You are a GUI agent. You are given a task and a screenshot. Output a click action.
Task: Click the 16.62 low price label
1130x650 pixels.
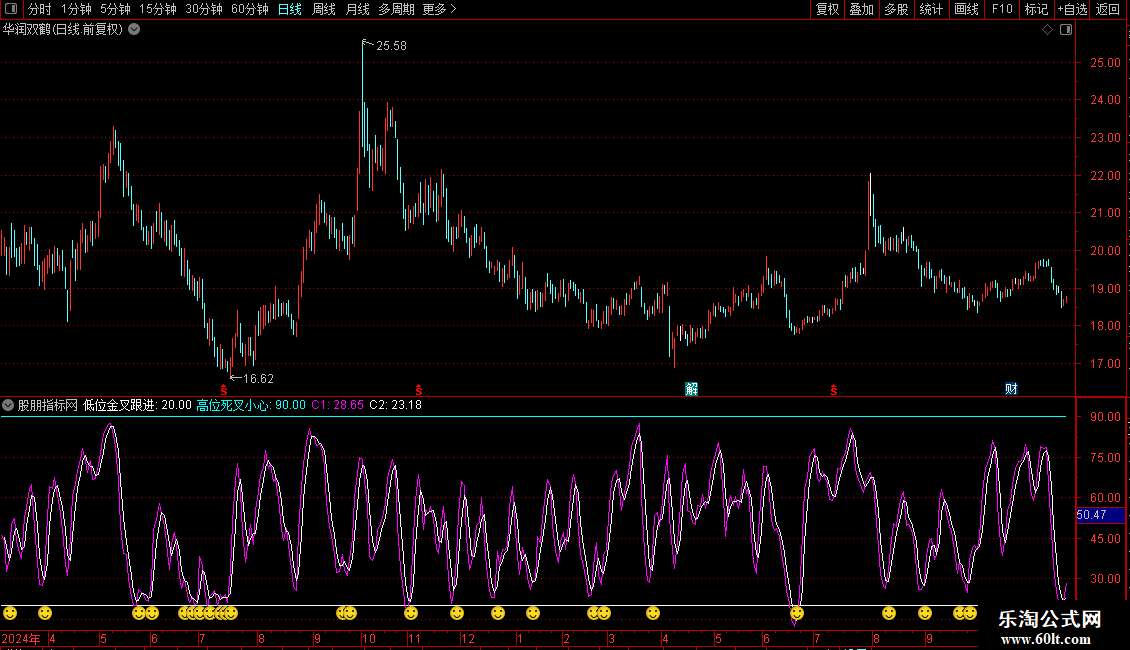(x=258, y=379)
